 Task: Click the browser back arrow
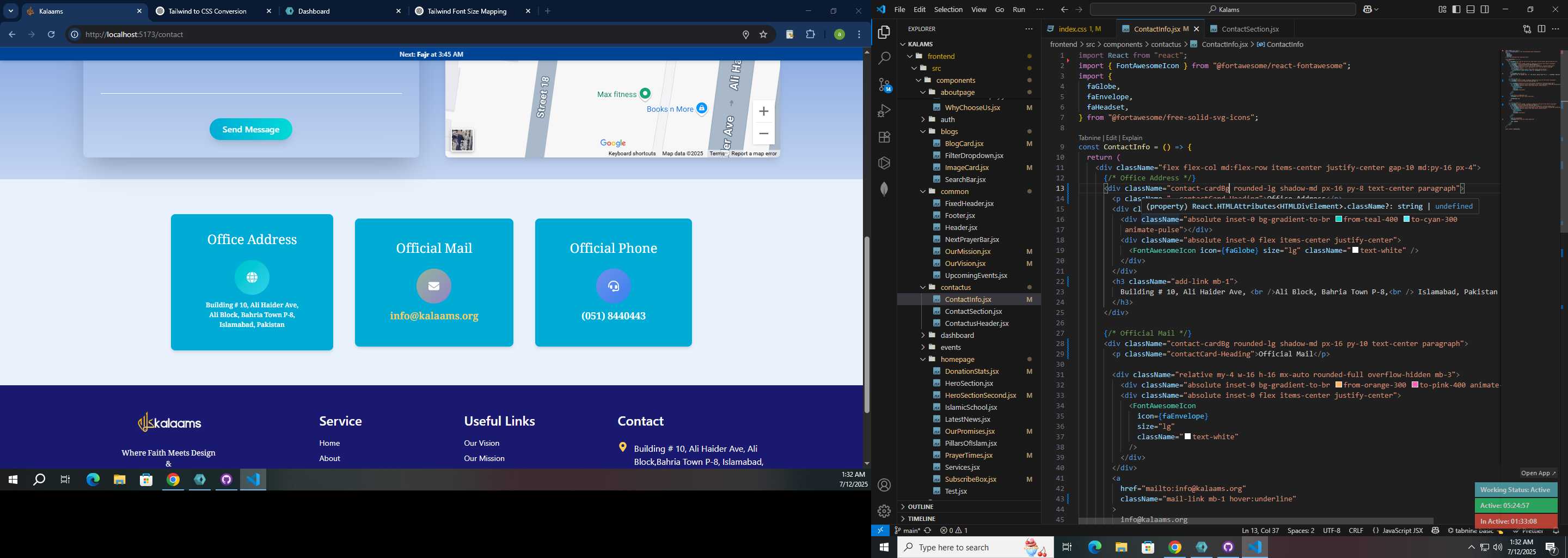(11, 35)
